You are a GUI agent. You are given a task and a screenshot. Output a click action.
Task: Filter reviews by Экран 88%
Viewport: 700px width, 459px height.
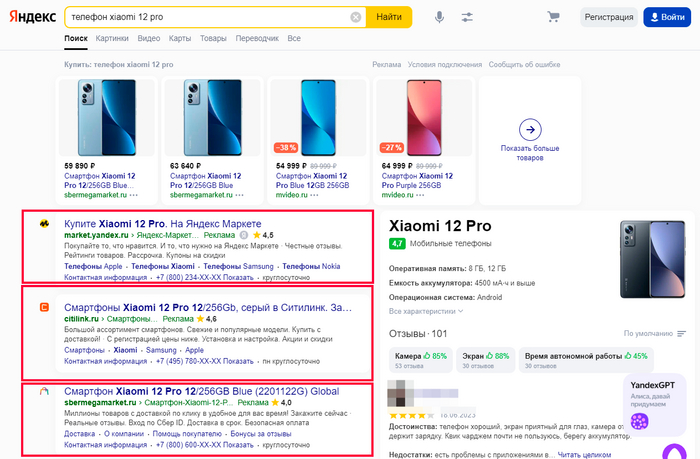click(x=486, y=360)
